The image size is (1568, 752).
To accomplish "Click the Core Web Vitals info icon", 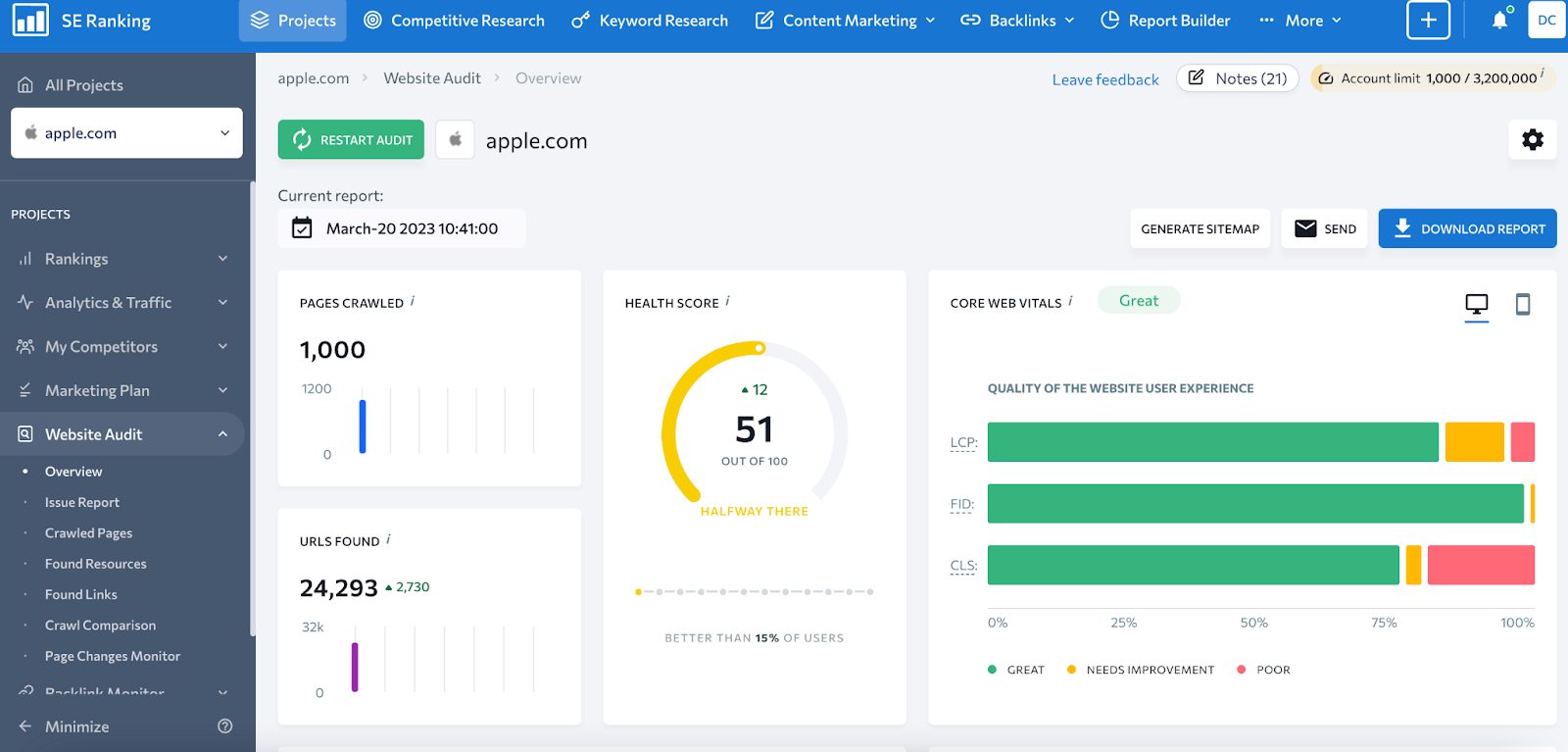I will coord(1070,301).
